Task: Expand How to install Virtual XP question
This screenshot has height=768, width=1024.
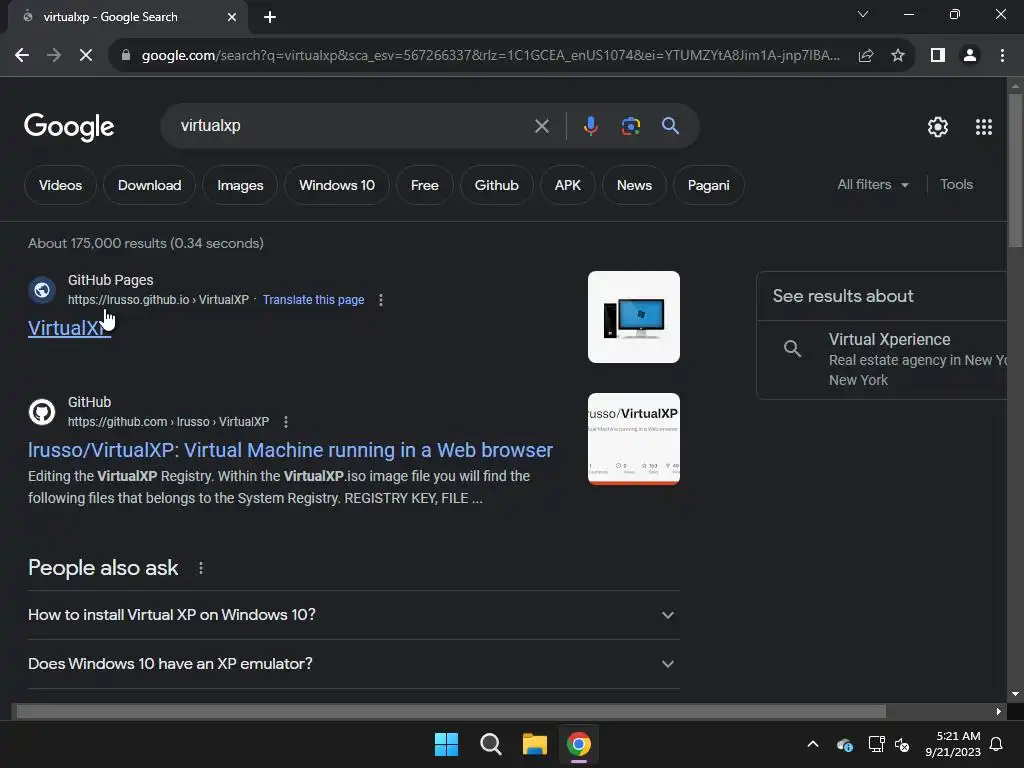Action: tap(353, 615)
